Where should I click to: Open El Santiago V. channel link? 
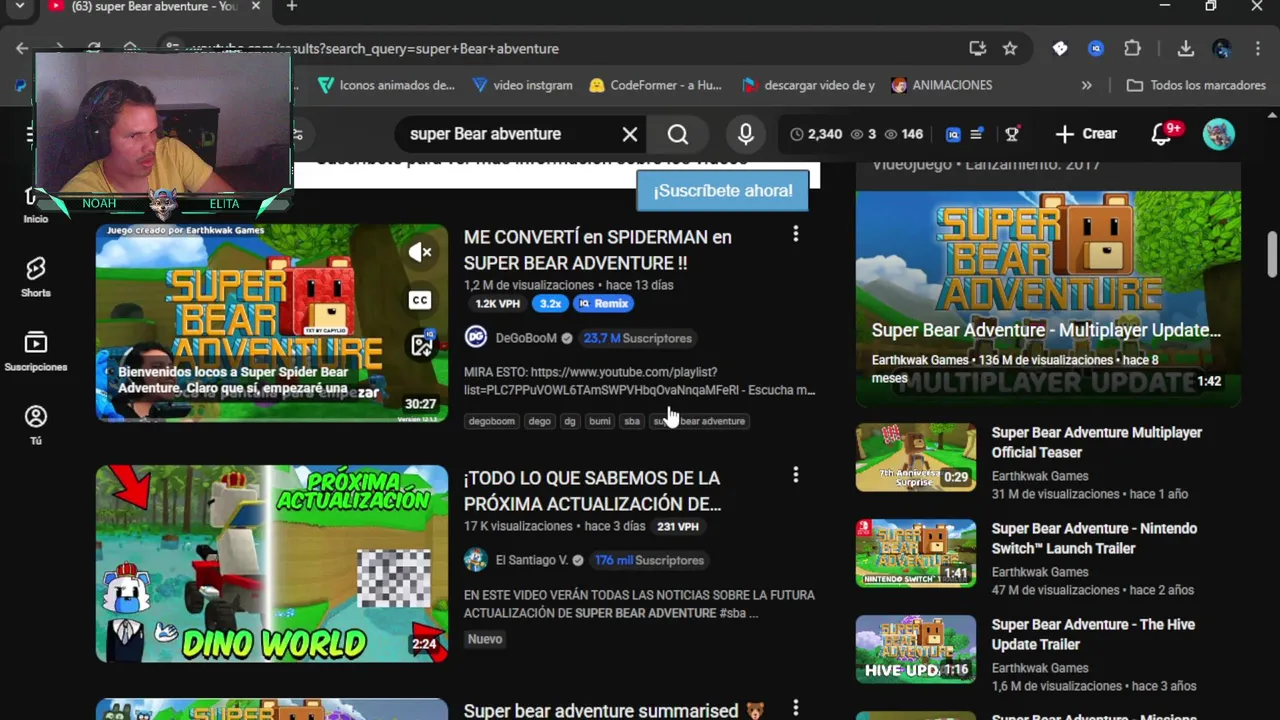pos(532,560)
